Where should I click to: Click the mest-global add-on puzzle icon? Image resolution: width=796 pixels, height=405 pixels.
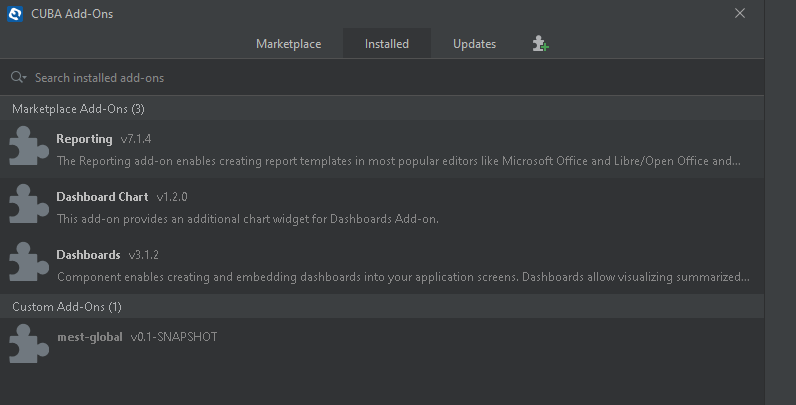(x=29, y=344)
